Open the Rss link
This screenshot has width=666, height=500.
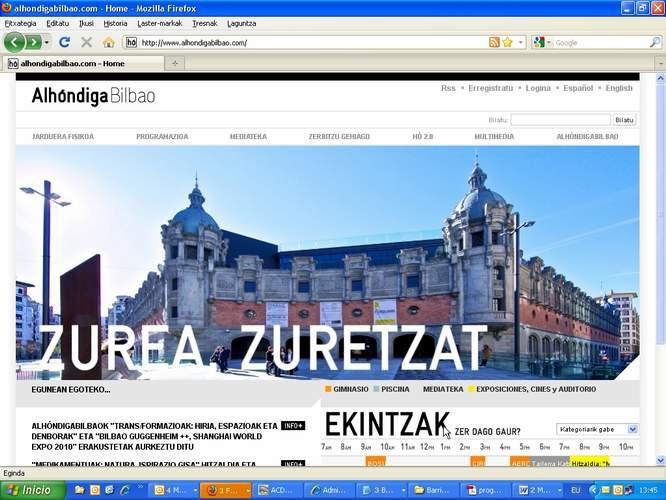click(x=448, y=88)
